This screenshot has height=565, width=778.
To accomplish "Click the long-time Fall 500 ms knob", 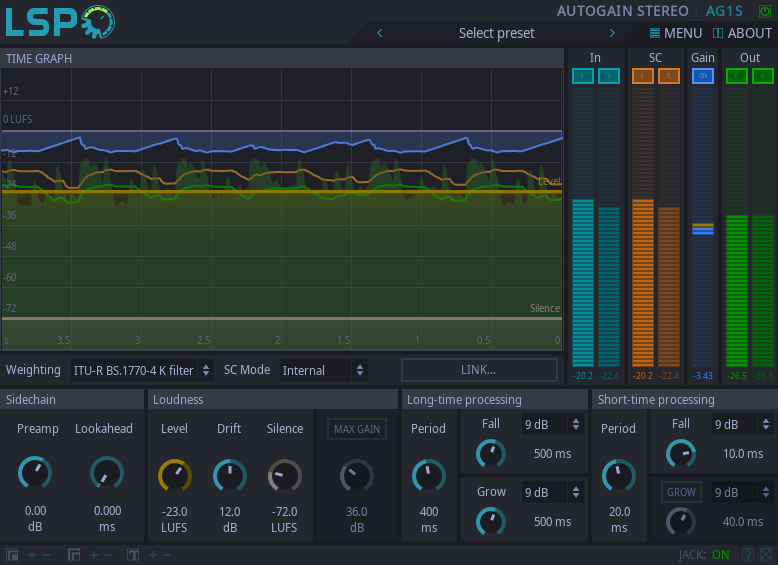I will pos(491,453).
